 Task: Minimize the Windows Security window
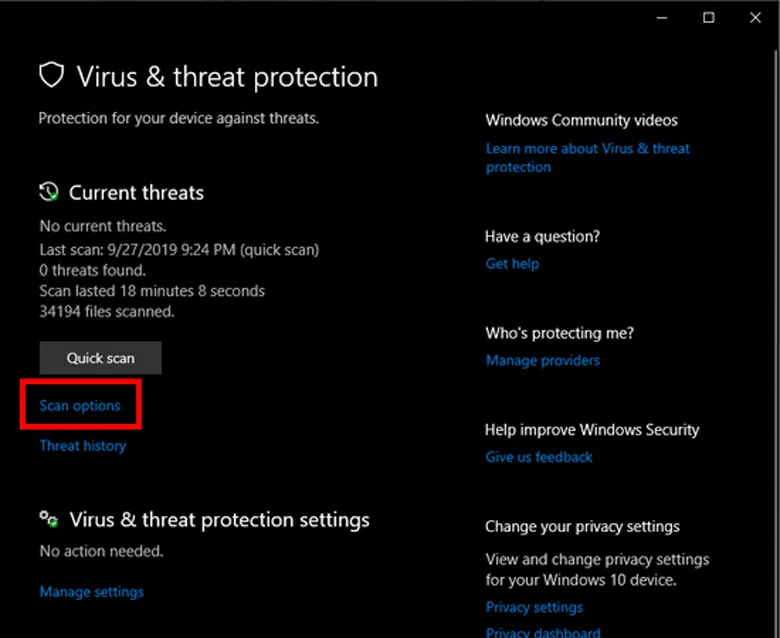[x=662, y=17]
